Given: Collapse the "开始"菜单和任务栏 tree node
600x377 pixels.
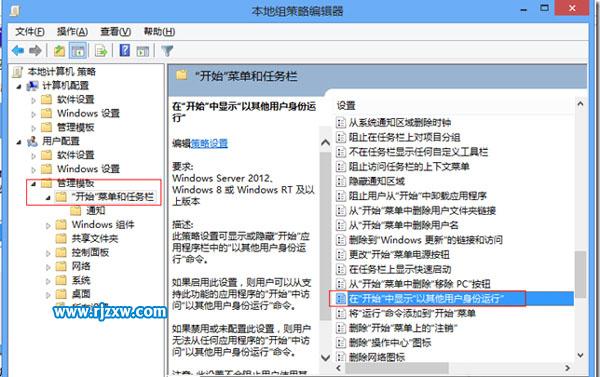Looking at the screenshot, I should click(x=48, y=197).
